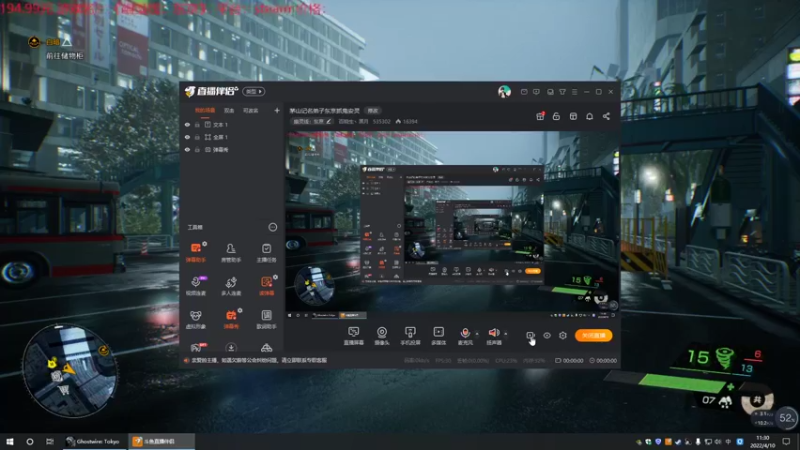Click the recording icon in the bottom toolbar
The width and height of the screenshot is (800, 450).
click(x=530, y=335)
